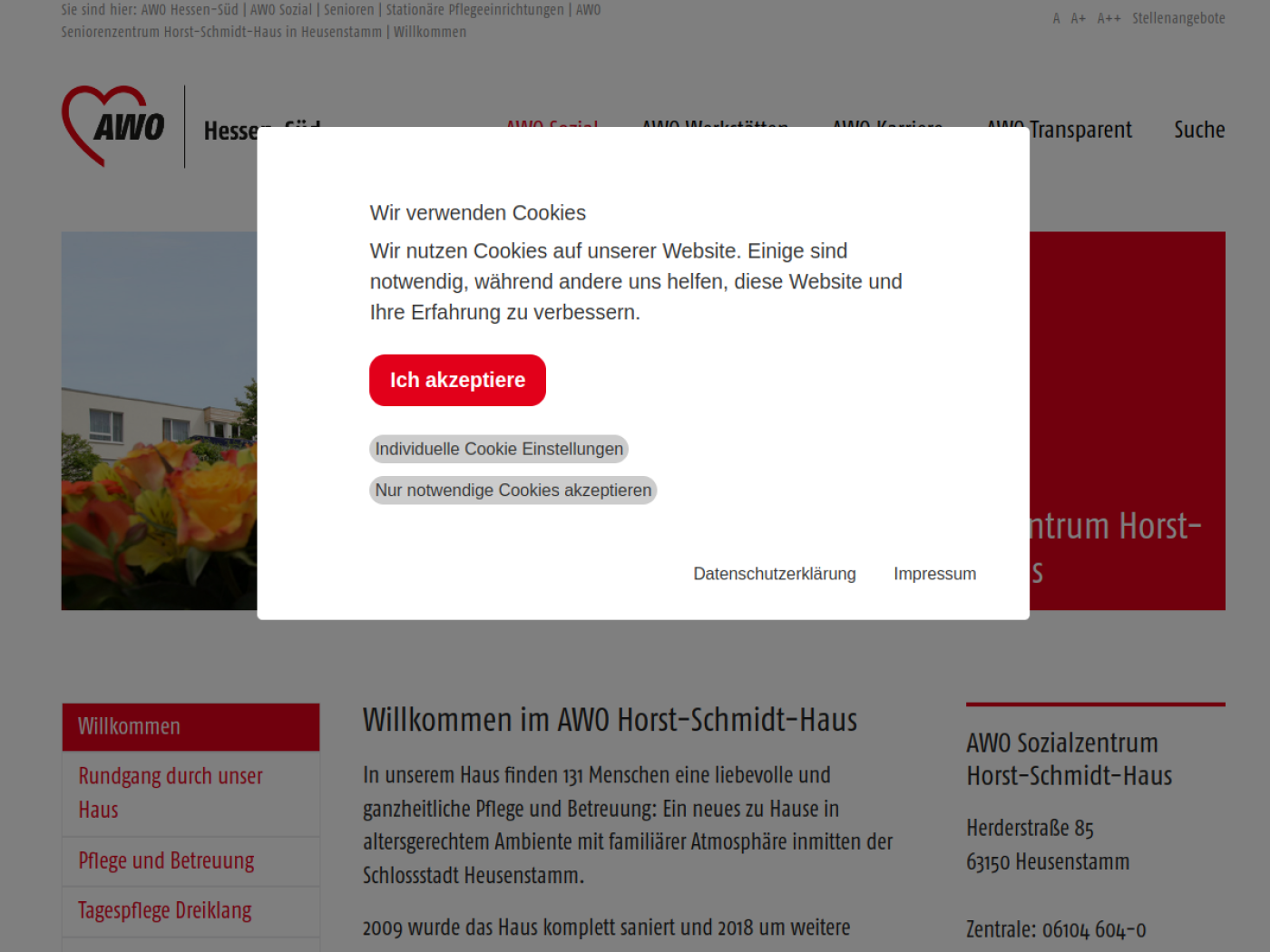Set largest font size A++
The height and width of the screenshot is (952, 1270).
point(1109,18)
